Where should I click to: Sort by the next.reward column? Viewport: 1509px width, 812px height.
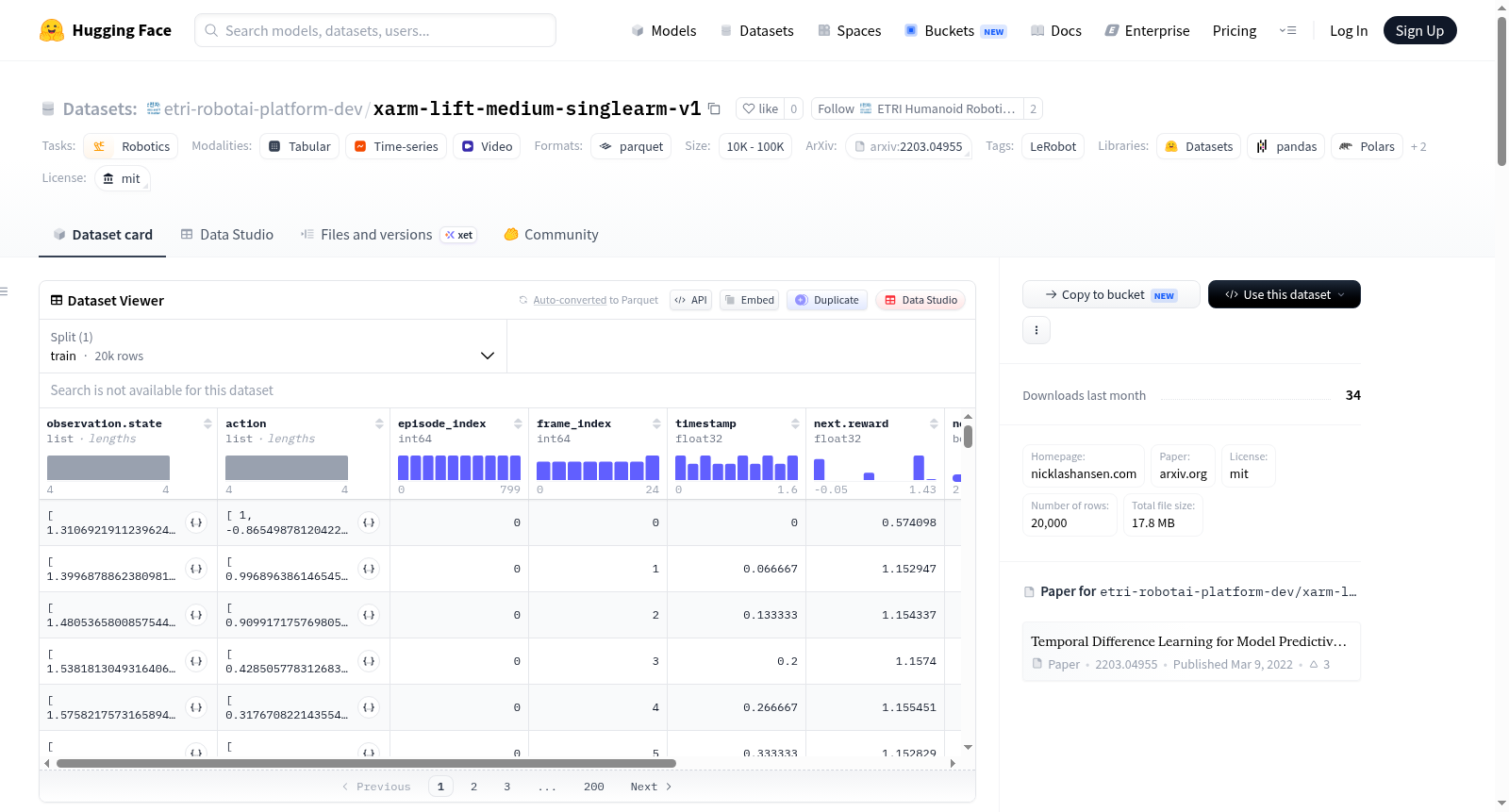tap(934, 423)
